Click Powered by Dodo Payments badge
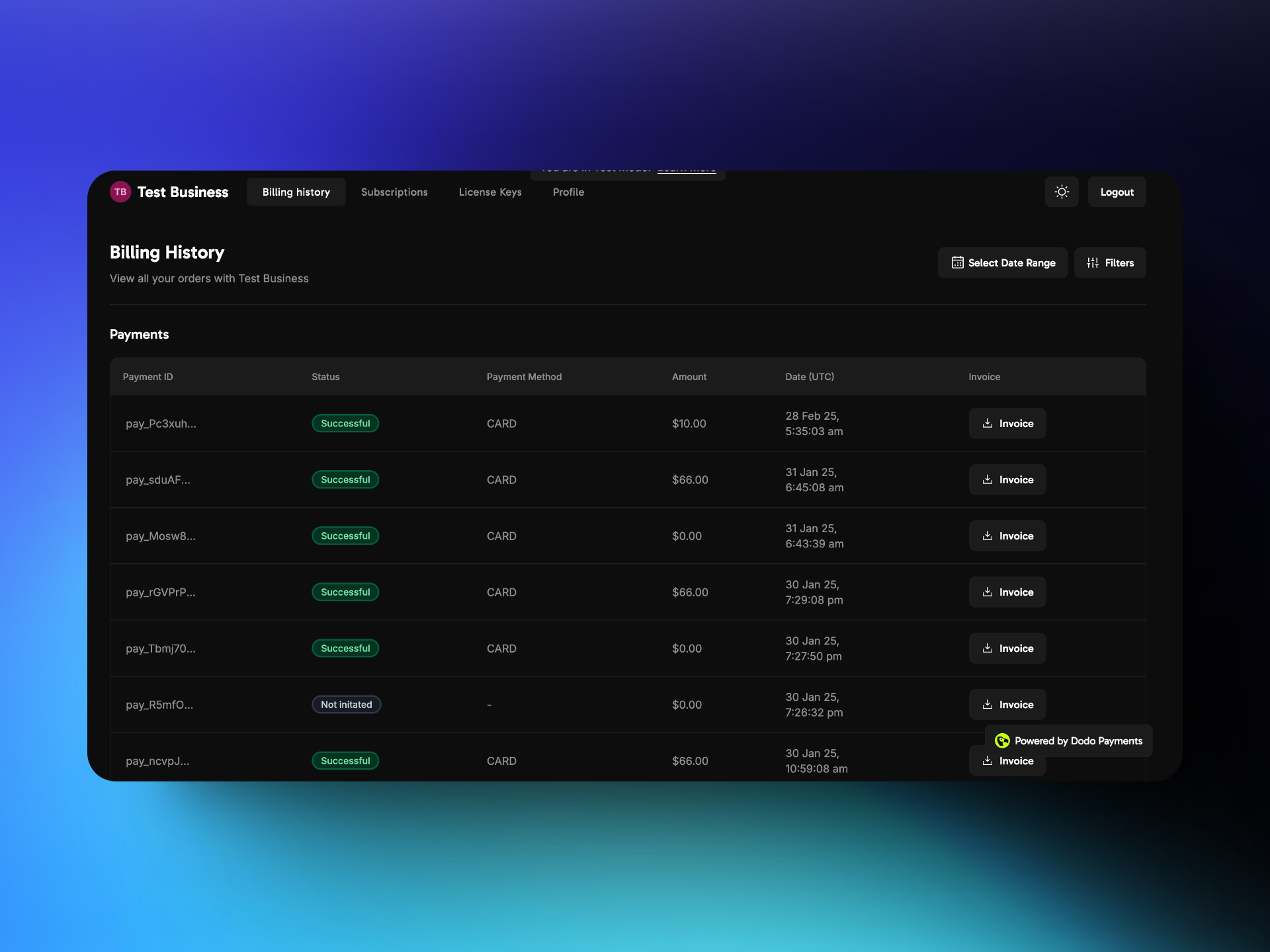Viewport: 1270px width, 952px height. [x=1069, y=740]
